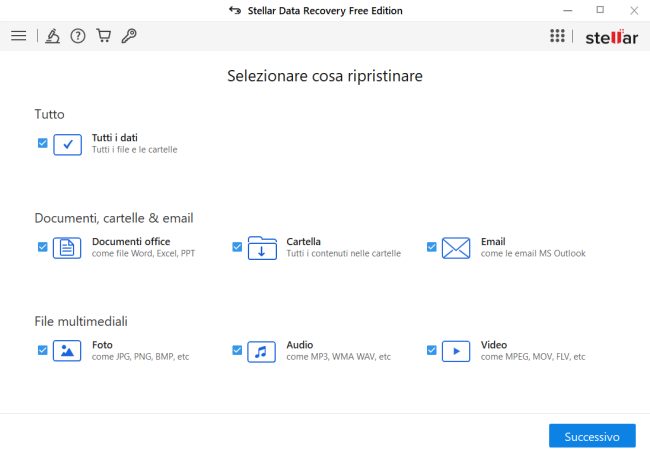The width and height of the screenshot is (650, 457).
Task: Click the Foto picture icon
Action: pos(67,351)
